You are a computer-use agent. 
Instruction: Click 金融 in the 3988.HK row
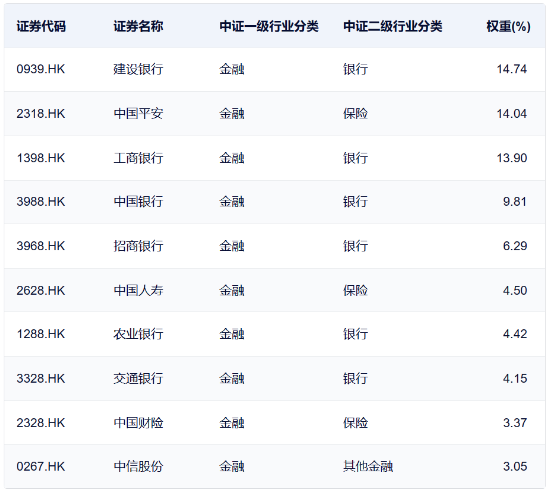point(232,202)
